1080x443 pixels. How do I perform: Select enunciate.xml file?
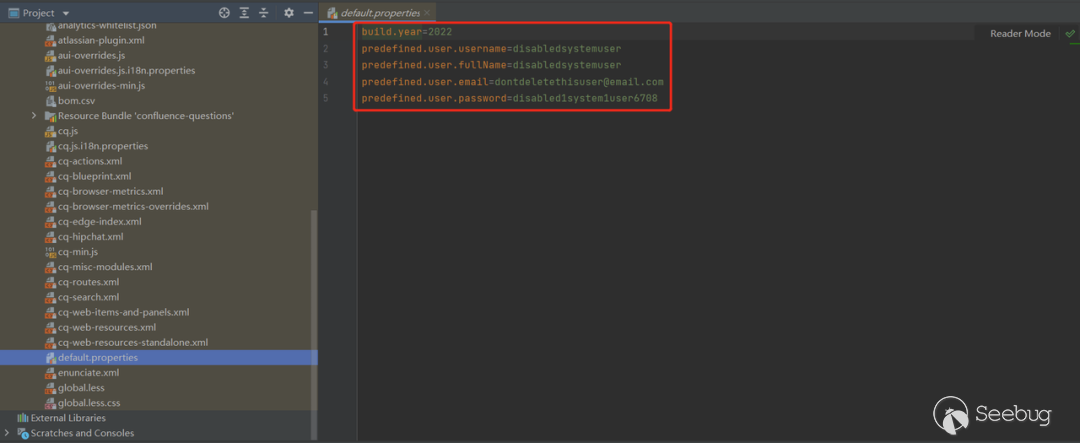[88, 373]
